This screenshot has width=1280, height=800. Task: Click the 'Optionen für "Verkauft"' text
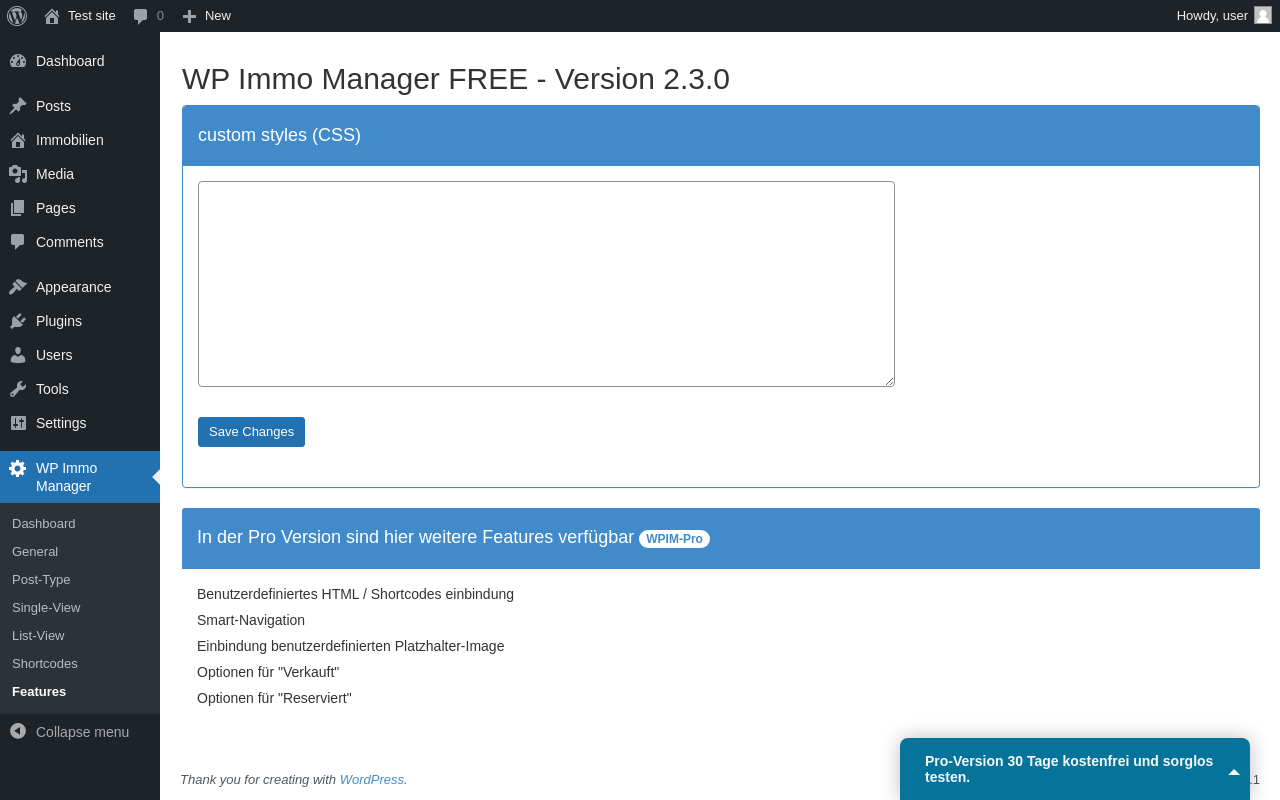pos(268,672)
